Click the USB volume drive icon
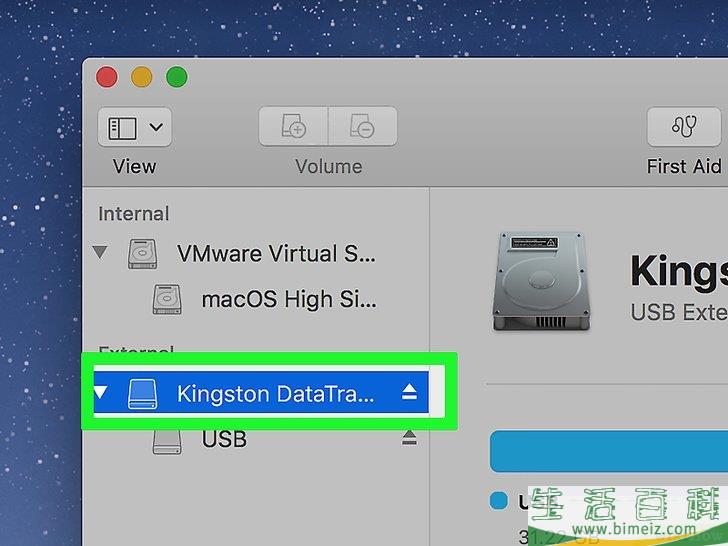The width and height of the screenshot is (728, 546). click(167, 442)
